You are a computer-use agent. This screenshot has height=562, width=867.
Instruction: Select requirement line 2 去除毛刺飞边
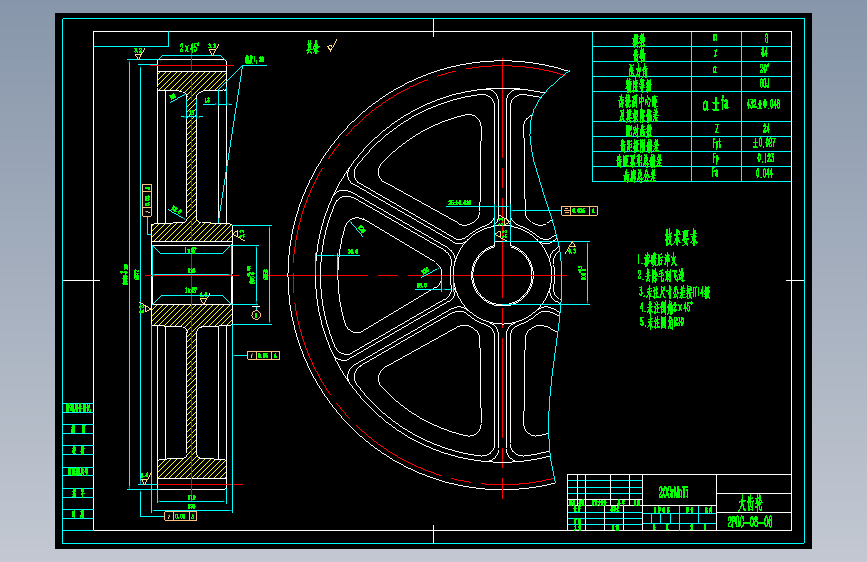click(x=661, y=275)
